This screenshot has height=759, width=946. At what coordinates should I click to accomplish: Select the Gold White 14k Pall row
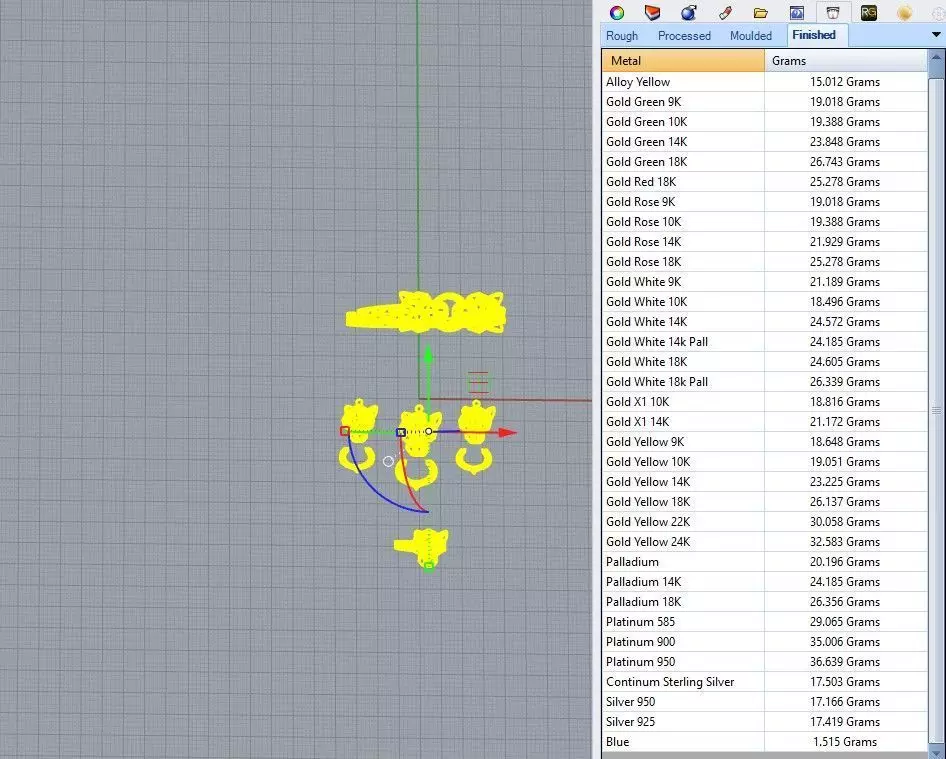tap(764, 341)
